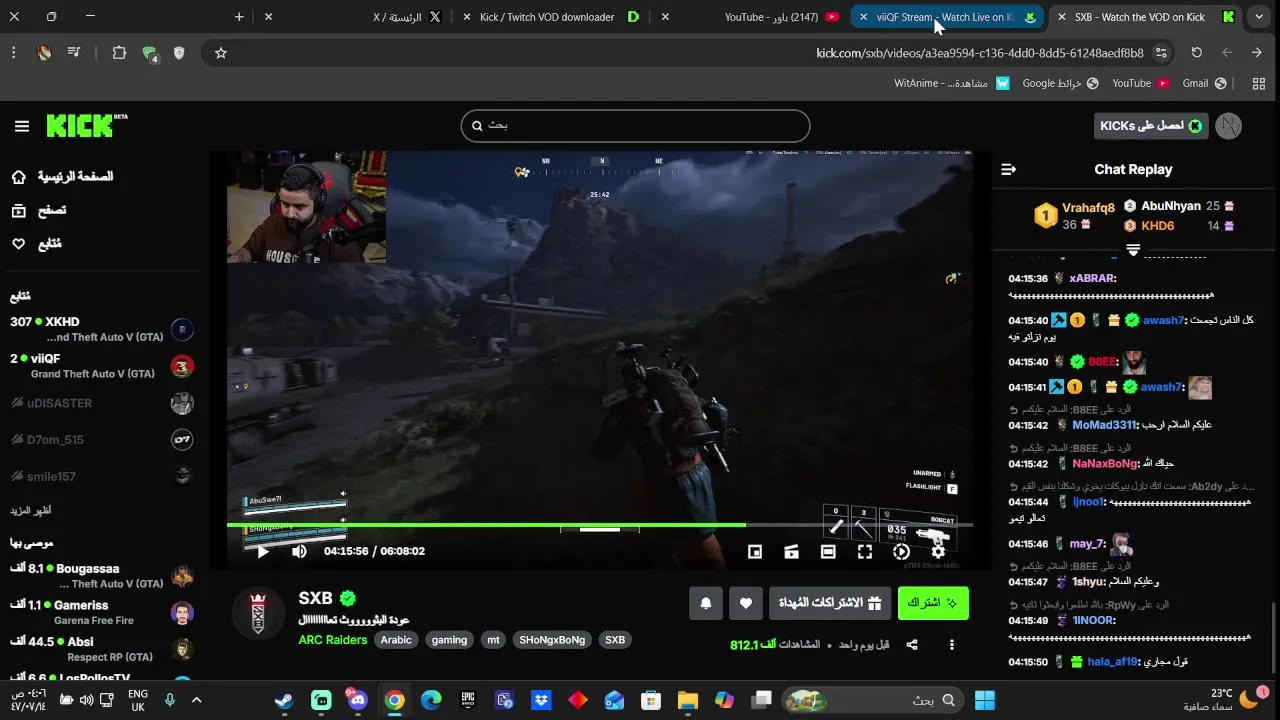Play the paused VOD

click(x=263, y=551)
